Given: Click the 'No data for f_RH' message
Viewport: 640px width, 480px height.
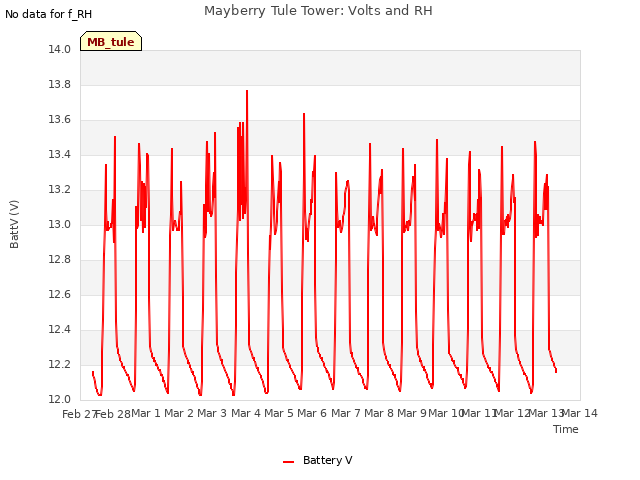Looking at the screenshot, I should pos(49,14).
